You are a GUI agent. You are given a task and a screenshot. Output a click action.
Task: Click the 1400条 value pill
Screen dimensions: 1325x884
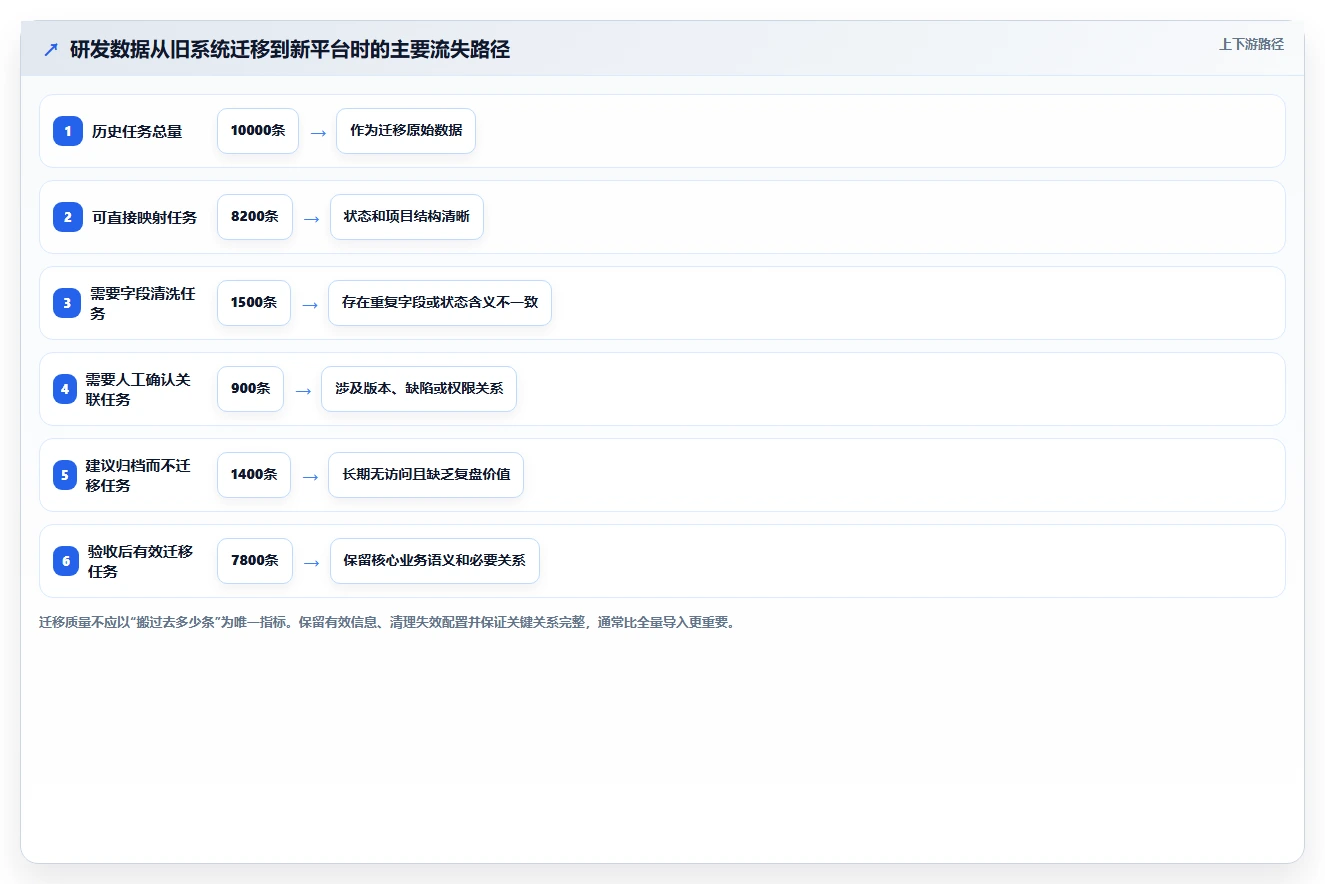[254, 475]
